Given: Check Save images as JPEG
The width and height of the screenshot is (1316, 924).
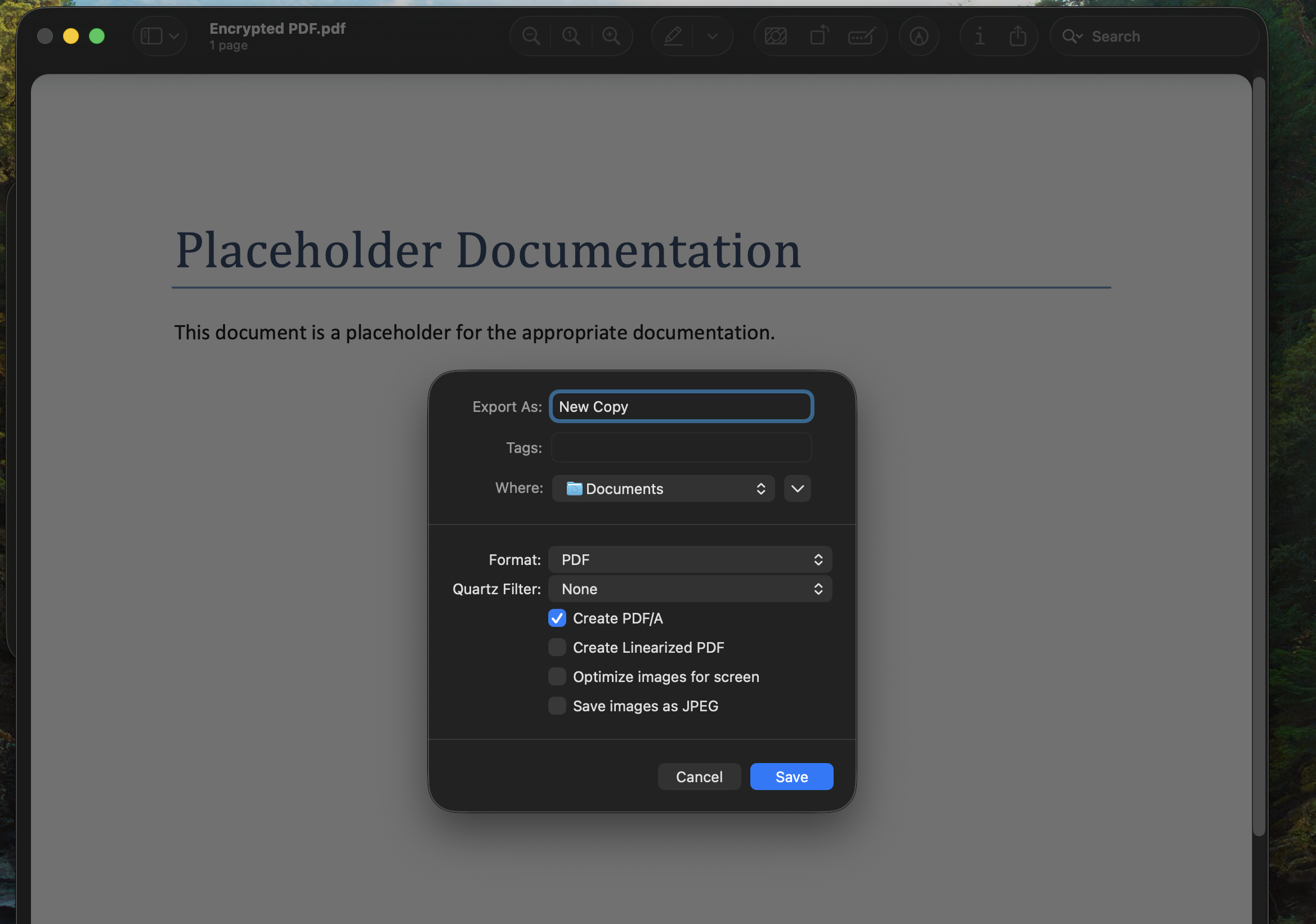Looking at the screenshot, I should 557,706.
